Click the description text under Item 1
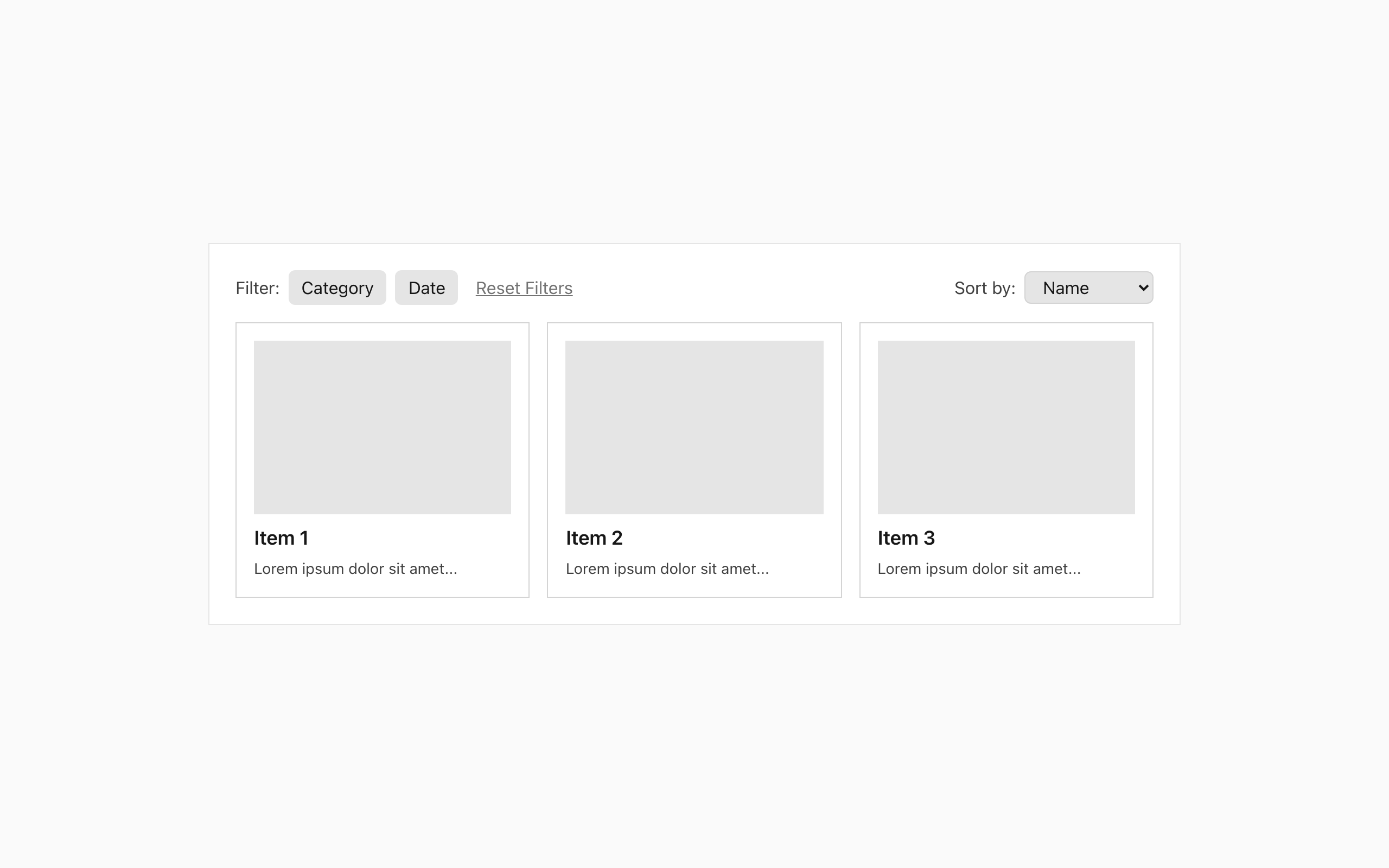This screenshot has width=1389, height=868. coord(355,569)
